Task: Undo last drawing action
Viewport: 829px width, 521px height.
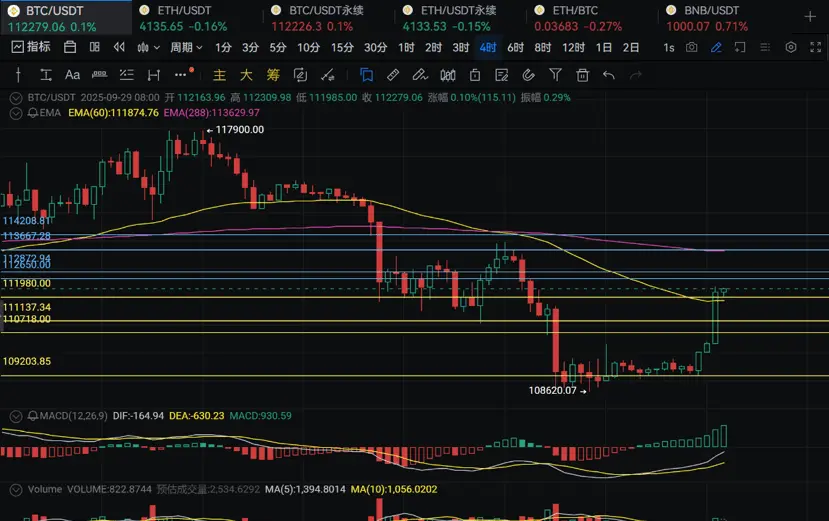Action: pyautogui.click(x=609, y=75)
